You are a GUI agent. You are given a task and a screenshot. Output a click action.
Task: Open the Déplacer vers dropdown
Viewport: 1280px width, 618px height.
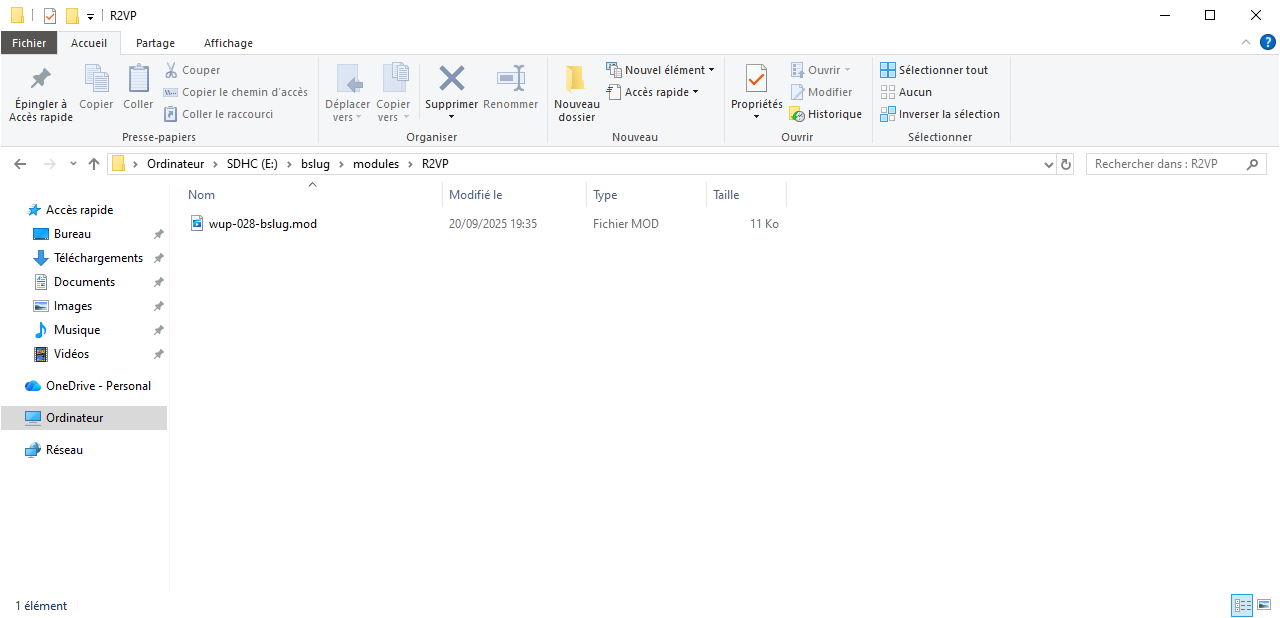[x=347, y=110]
